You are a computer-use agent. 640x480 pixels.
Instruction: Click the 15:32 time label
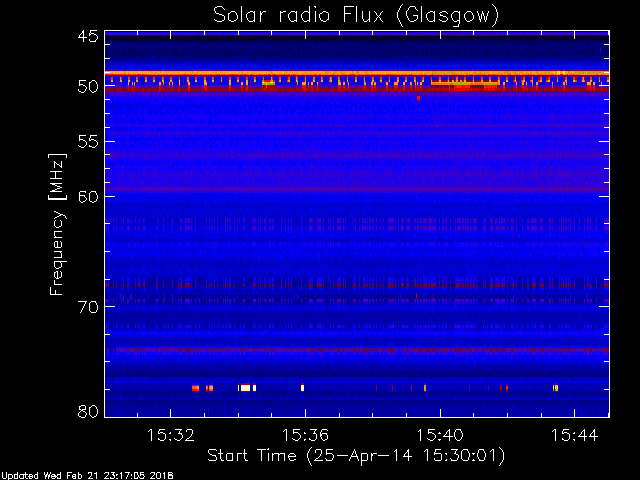(171, 435)
